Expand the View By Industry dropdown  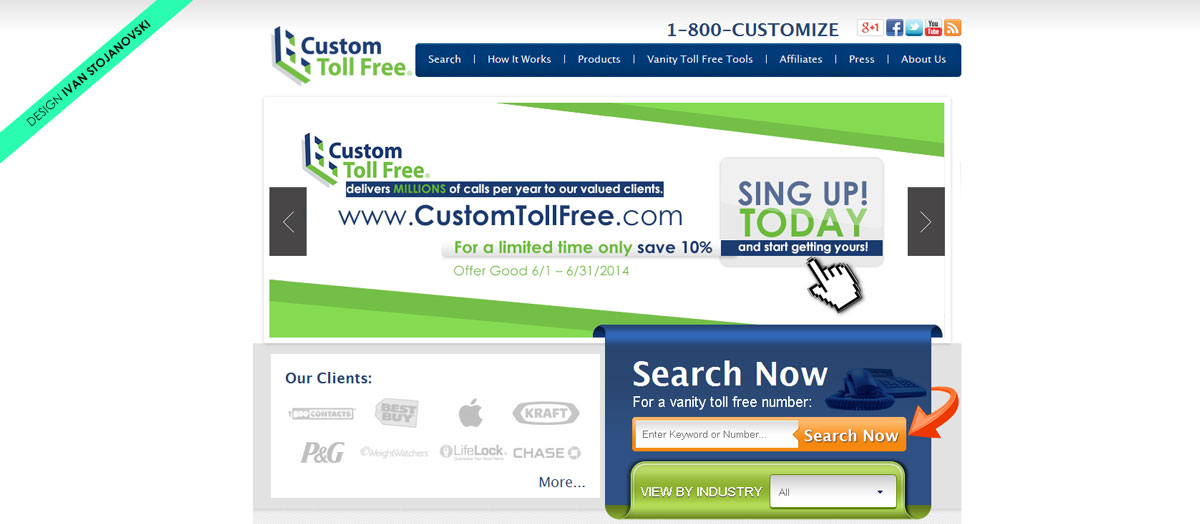click(833, 492)
